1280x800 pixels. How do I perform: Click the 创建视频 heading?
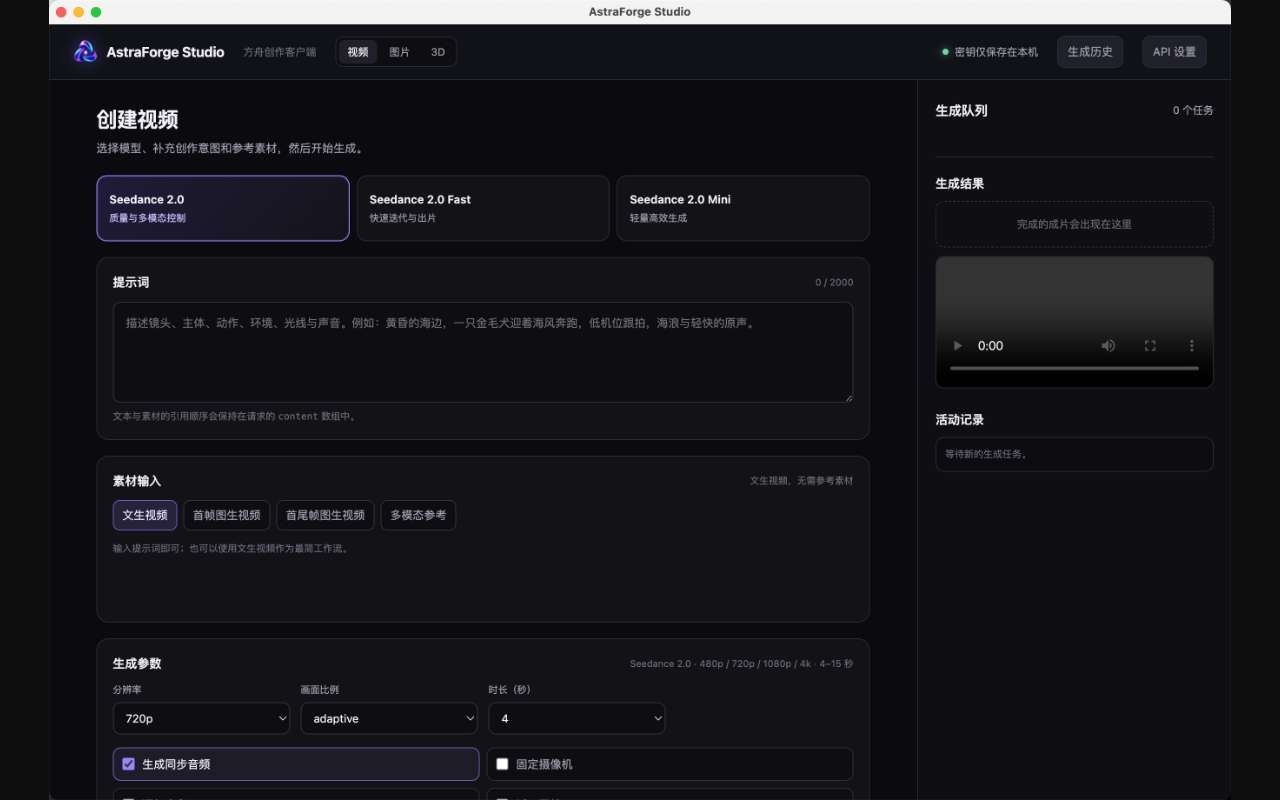pos(137,120)
